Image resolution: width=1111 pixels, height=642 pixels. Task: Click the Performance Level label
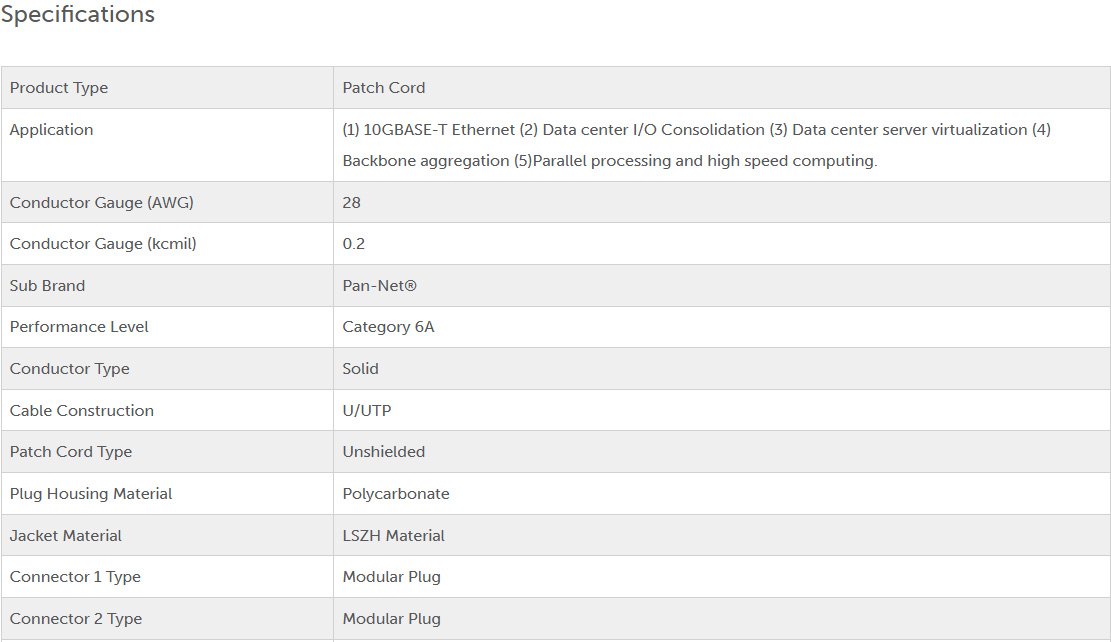(x=79, y=327)
